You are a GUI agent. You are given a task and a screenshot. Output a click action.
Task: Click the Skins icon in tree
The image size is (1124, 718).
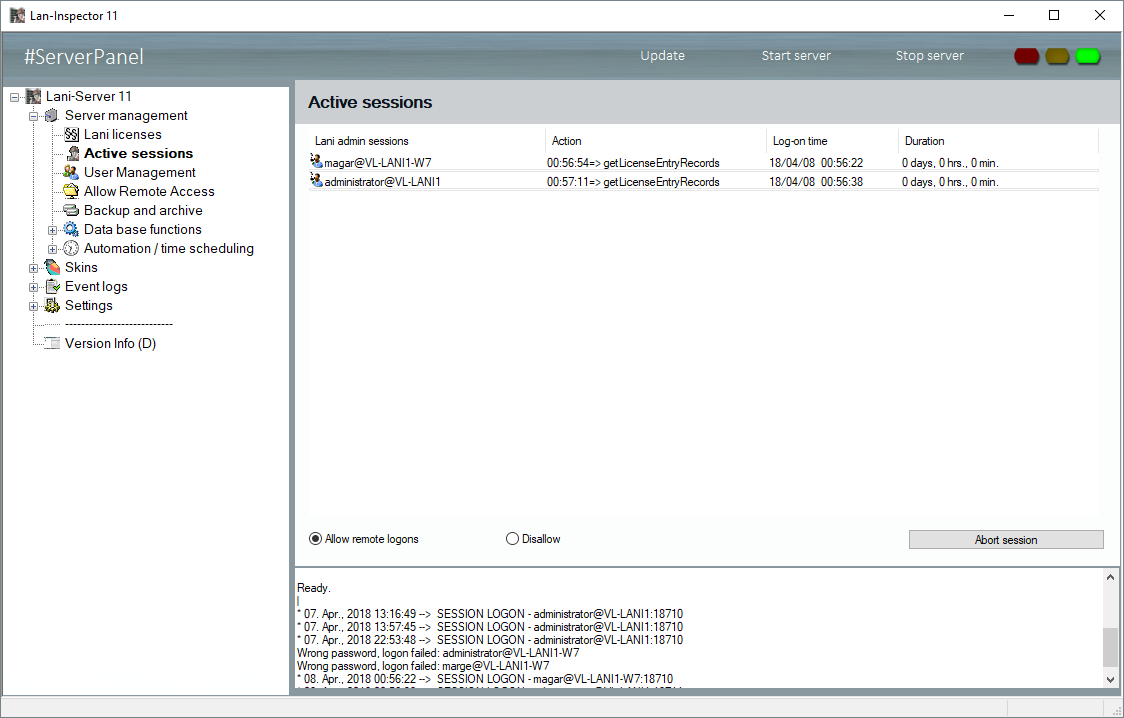[53, 268]
